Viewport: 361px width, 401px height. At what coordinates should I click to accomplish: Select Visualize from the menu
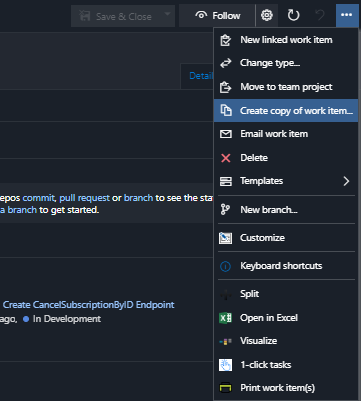click(x=286, y=341)
